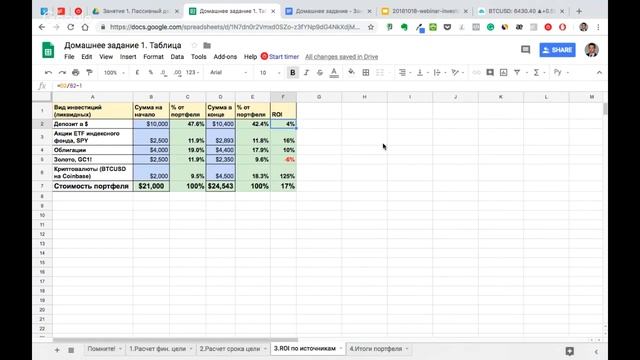Viewport: 640px width, 360px height.
Task: Open the File menu
Action: coord(69,57)
